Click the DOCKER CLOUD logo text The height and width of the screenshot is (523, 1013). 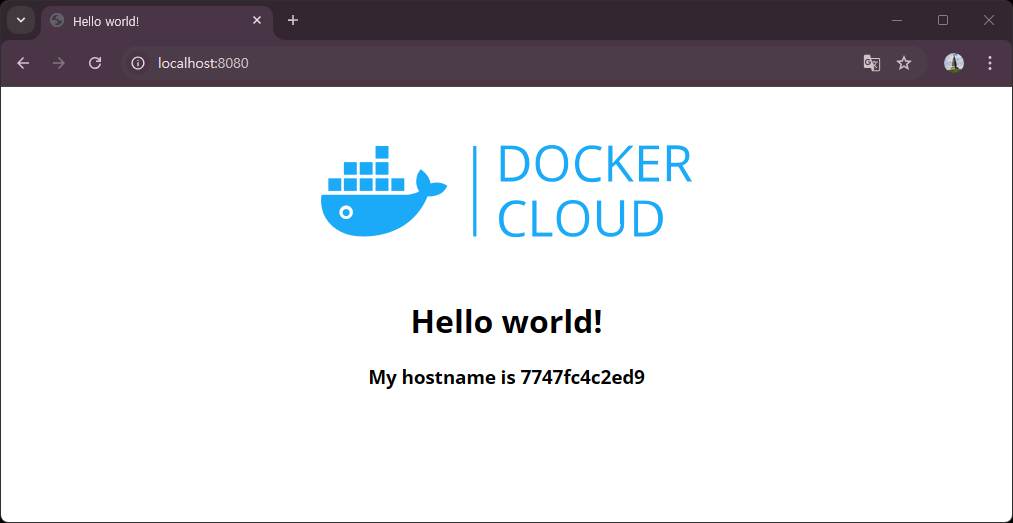[x=594, y=191]
